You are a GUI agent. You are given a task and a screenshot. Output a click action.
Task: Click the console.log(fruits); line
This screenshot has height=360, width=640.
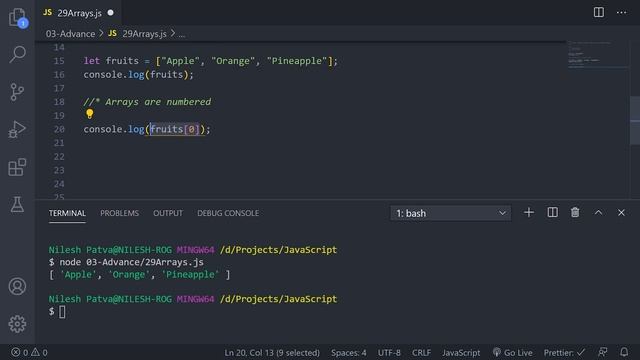[138, 75]
